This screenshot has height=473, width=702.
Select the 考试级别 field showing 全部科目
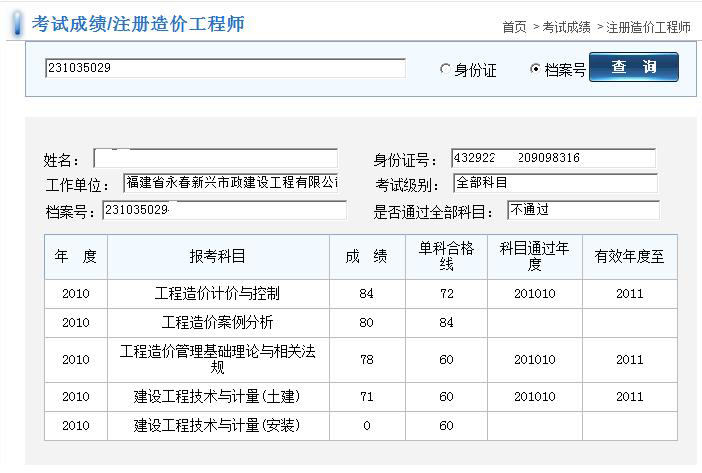tap(555, 183)
